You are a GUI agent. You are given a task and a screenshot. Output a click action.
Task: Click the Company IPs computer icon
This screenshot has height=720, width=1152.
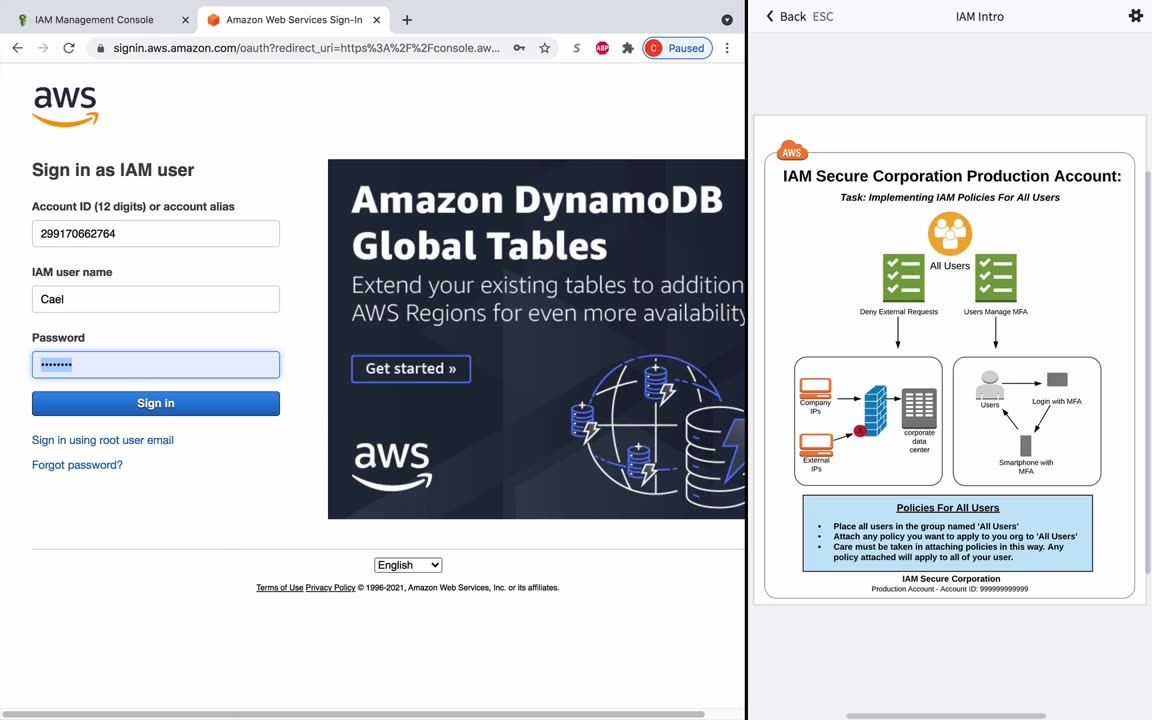816,387
